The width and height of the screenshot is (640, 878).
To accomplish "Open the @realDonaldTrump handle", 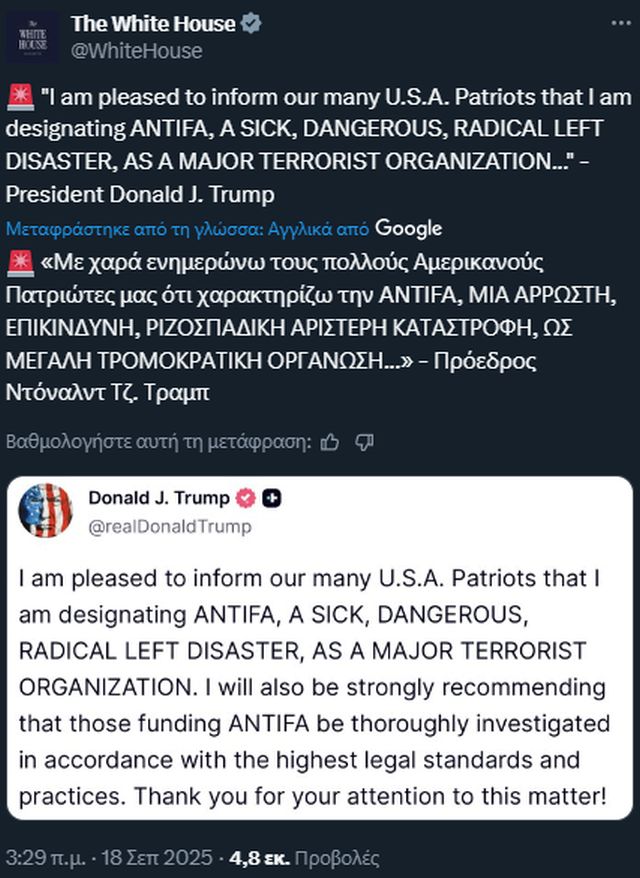I will [x=170, y=526].
